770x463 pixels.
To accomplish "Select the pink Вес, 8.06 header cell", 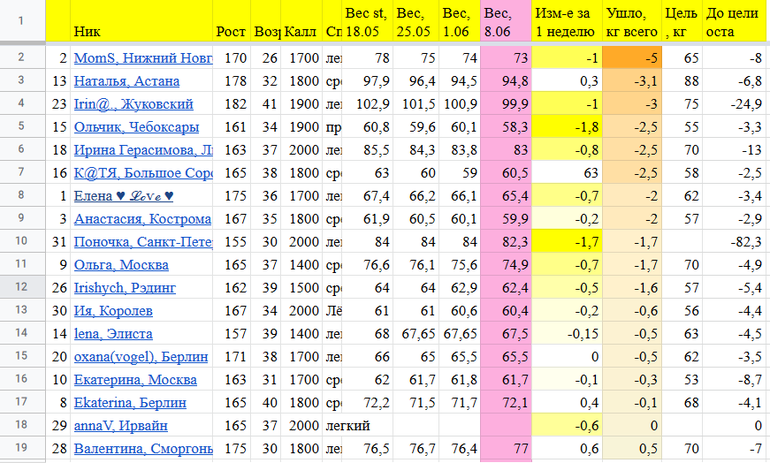I will coord(504,23).
